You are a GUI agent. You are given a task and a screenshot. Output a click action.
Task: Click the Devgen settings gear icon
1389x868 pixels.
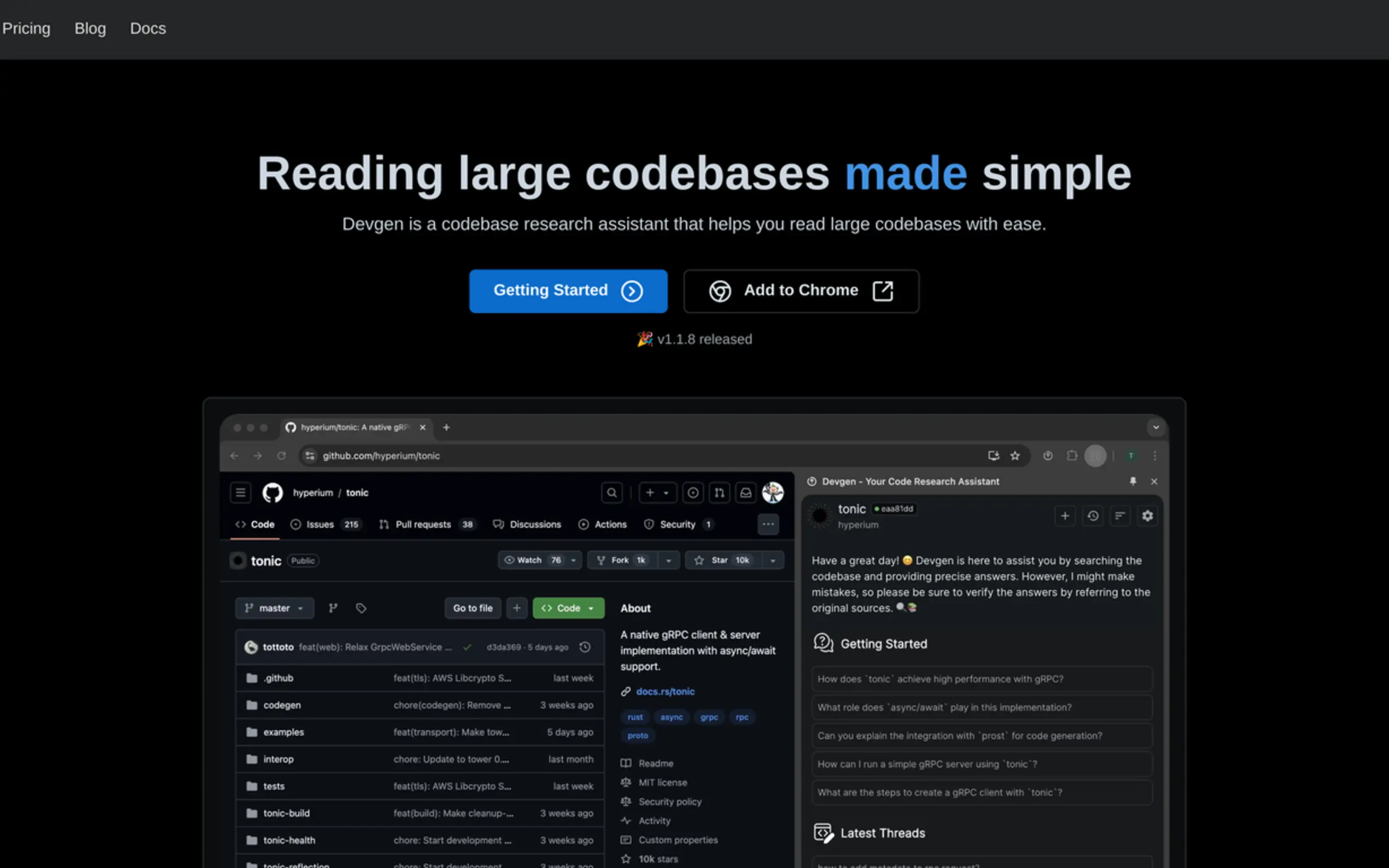(1147, 515)
